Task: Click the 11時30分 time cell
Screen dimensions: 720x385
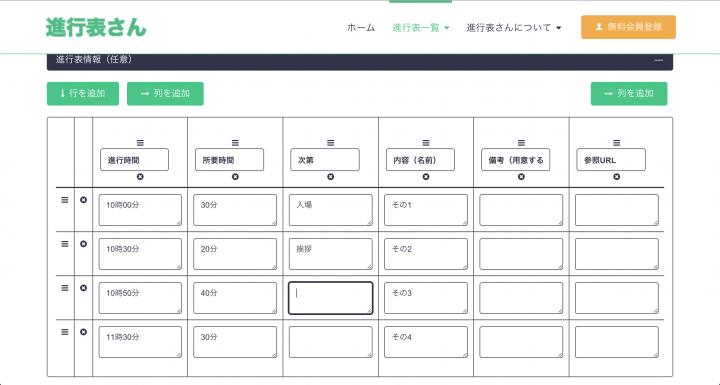Action: pyautogui.click(x=140, y=342)
